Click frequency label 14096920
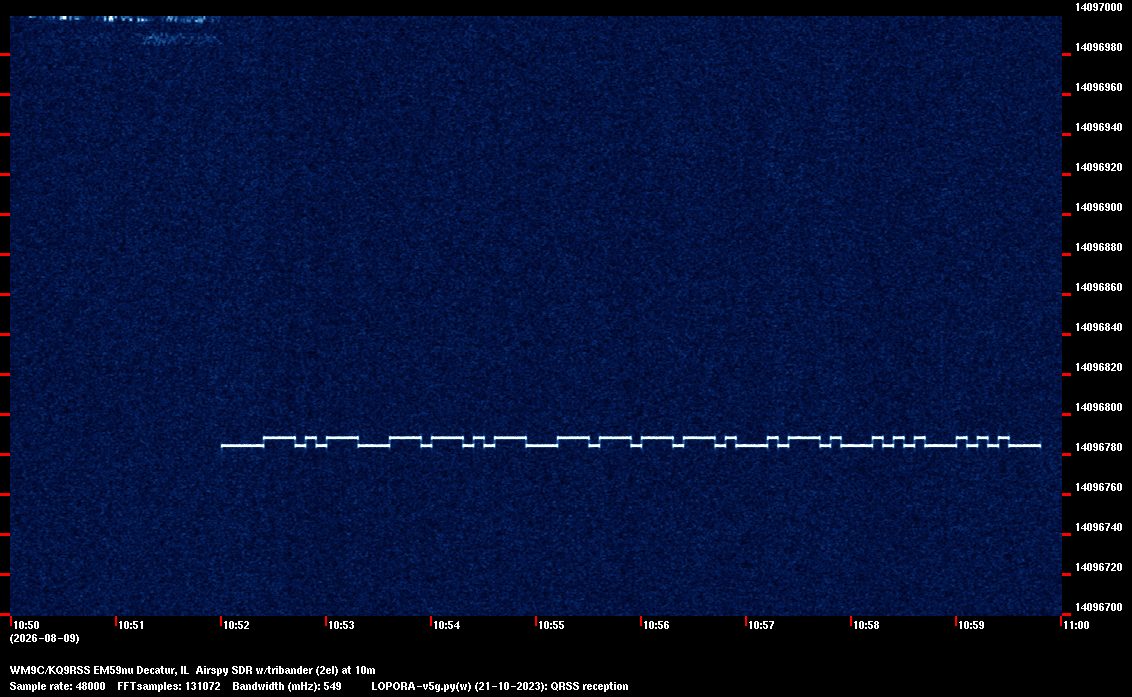This screenshot has width=1132, height=697. (x=1099, y=167)
